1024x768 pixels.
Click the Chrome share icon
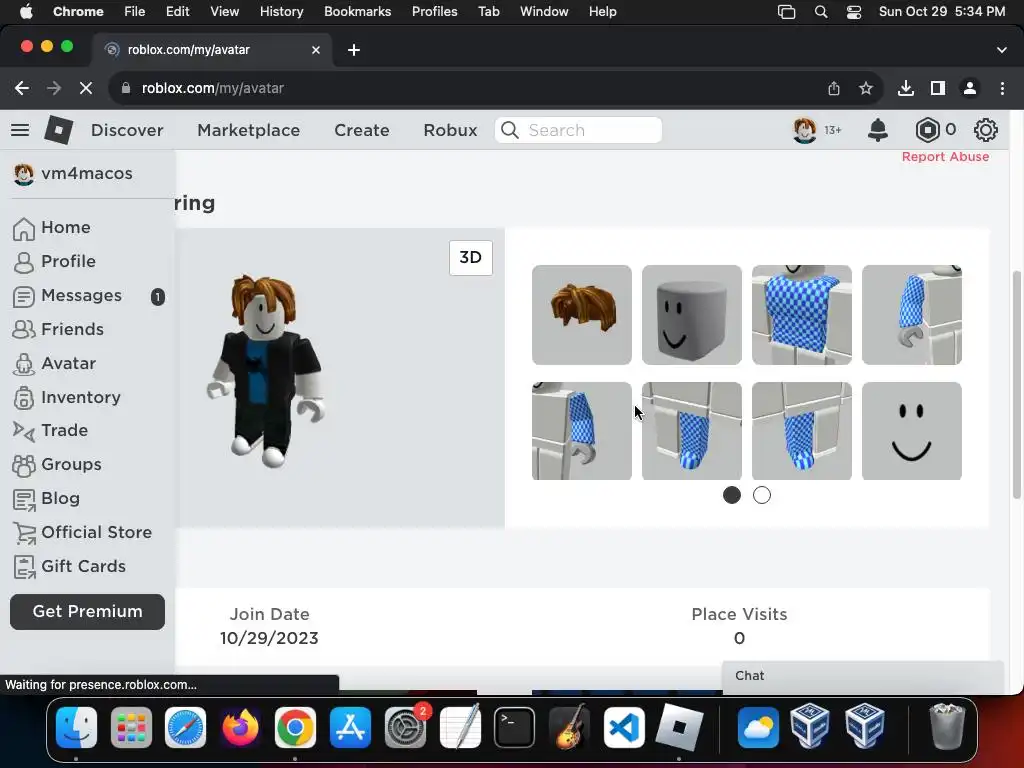click(x=834, y=88)
